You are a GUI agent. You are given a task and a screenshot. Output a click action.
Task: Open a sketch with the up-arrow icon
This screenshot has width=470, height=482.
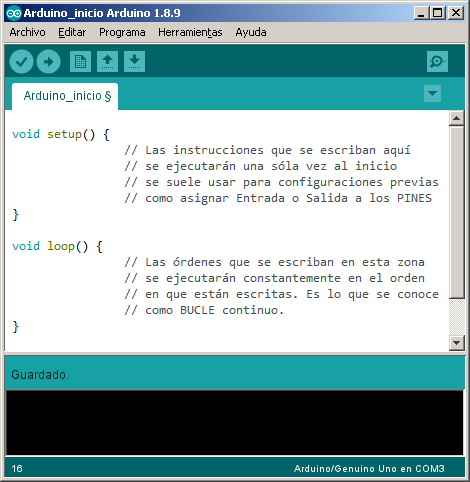(x=107, y=61)
